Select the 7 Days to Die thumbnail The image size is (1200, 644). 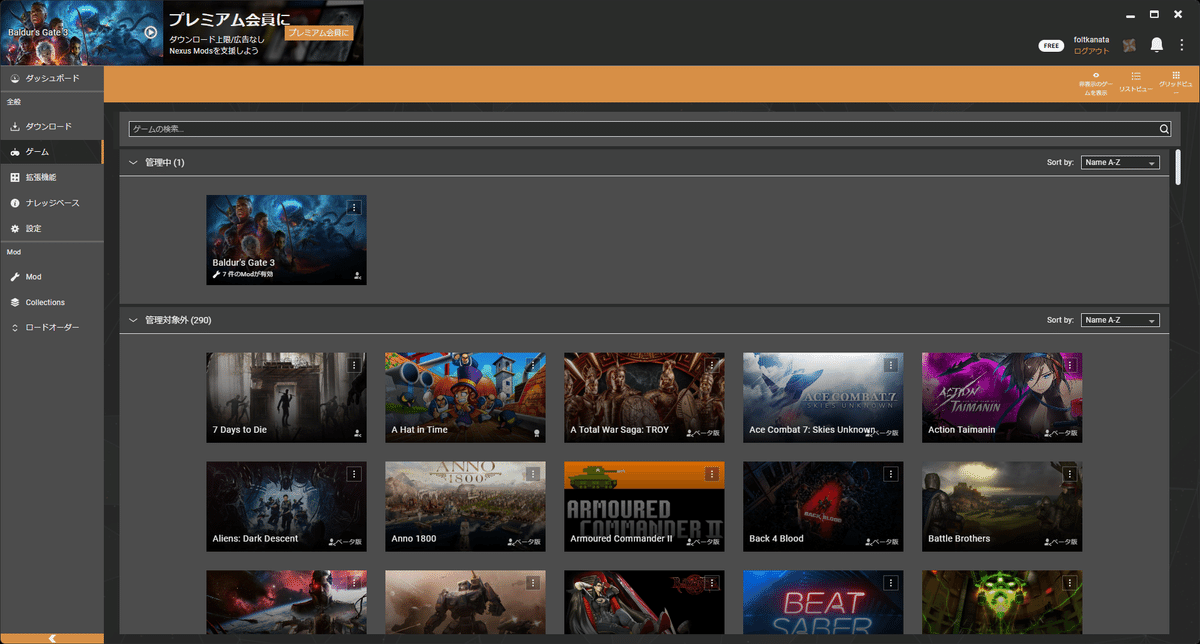click(x=286, y=397)
